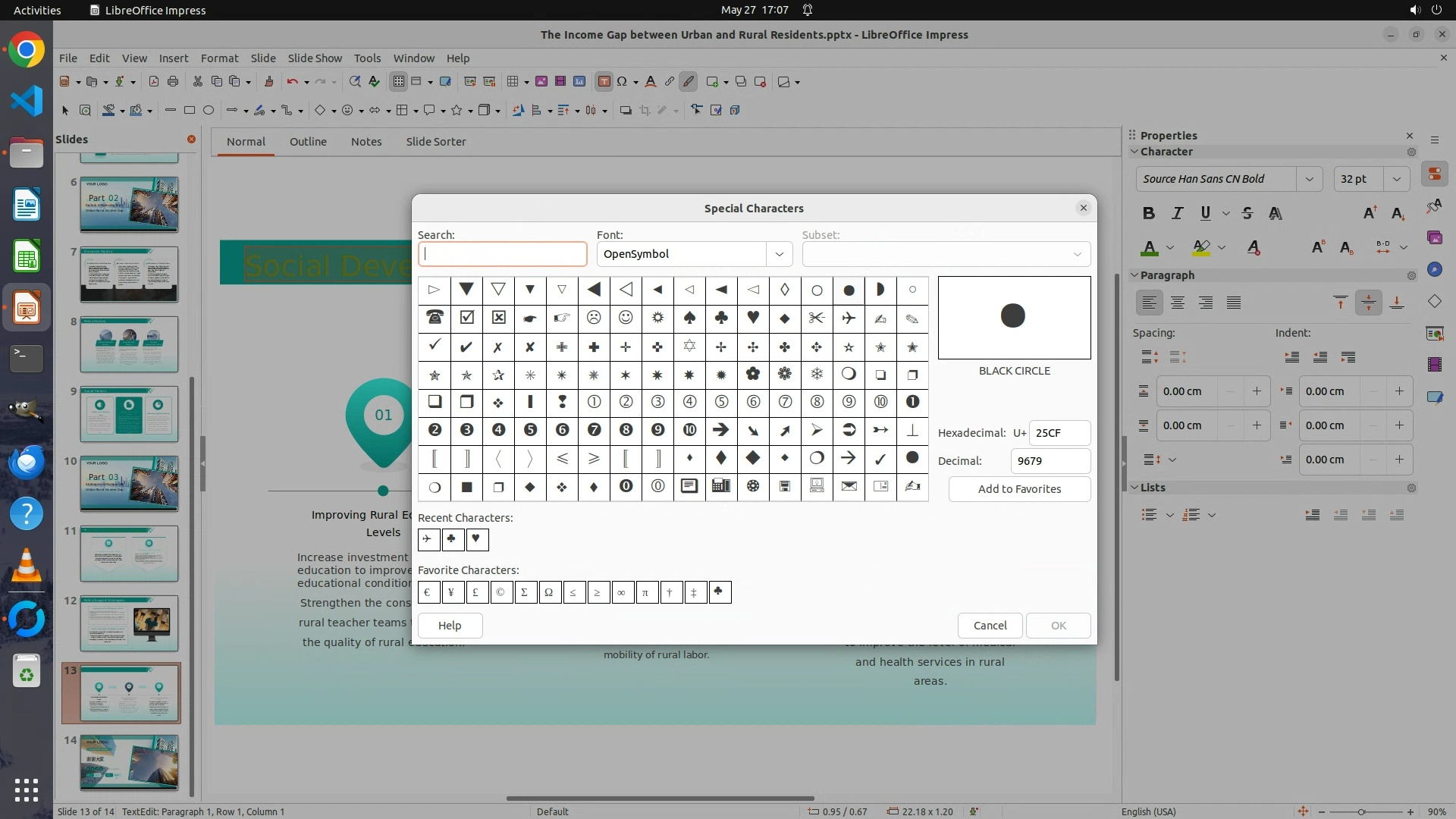
Task: Open the Slide Show menu
Action: [x=315, y=58]
